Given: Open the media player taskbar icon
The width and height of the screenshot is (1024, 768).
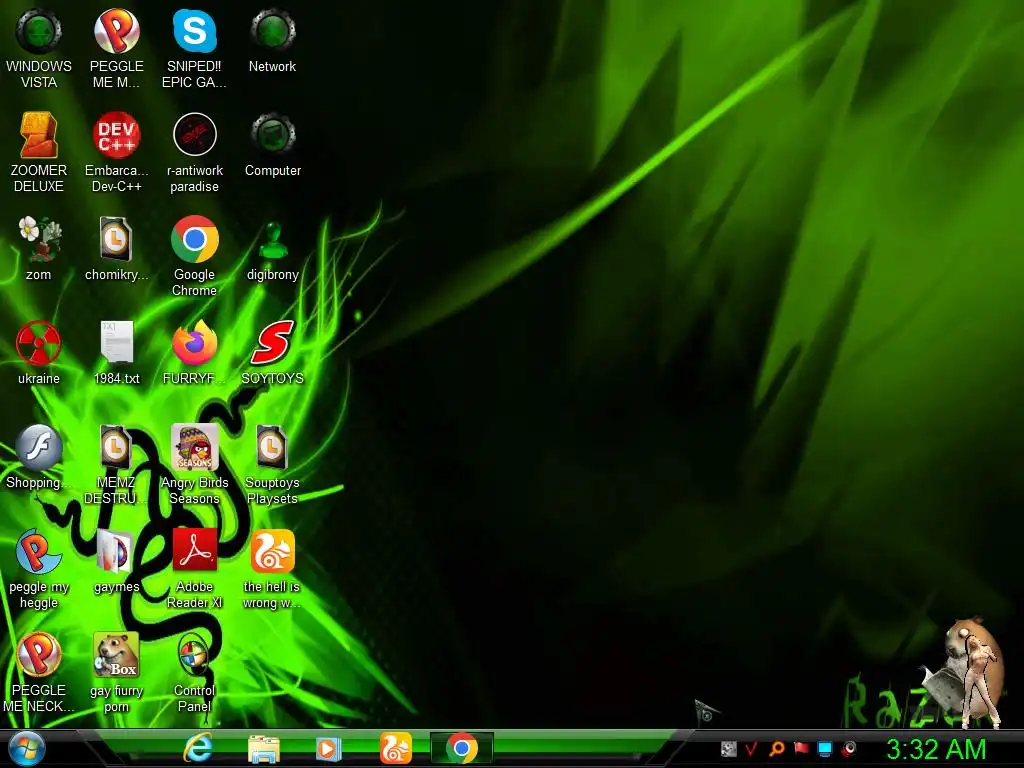Looking at the screenshot, I should [328, 749].
